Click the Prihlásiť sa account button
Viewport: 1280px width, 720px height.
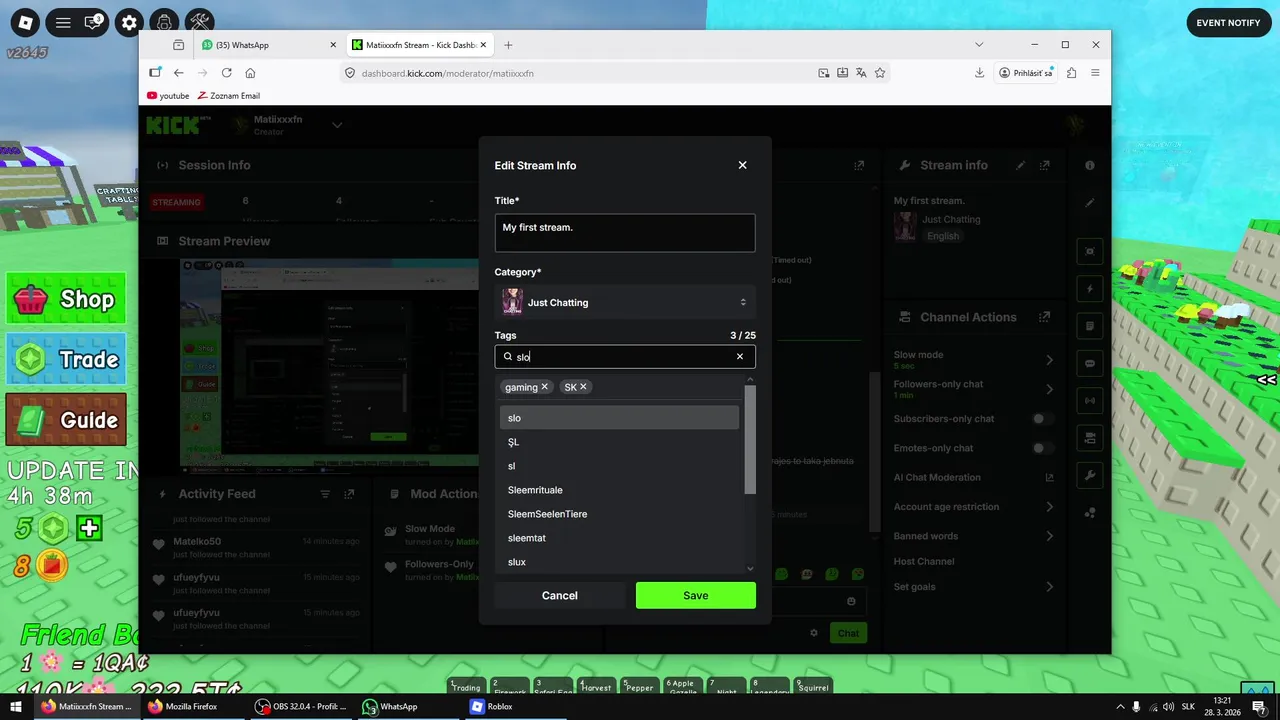point(1027,73)
